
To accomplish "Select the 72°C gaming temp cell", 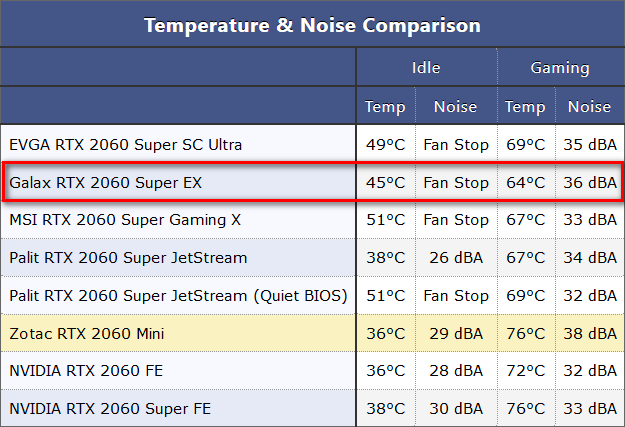I will (525, 371).
